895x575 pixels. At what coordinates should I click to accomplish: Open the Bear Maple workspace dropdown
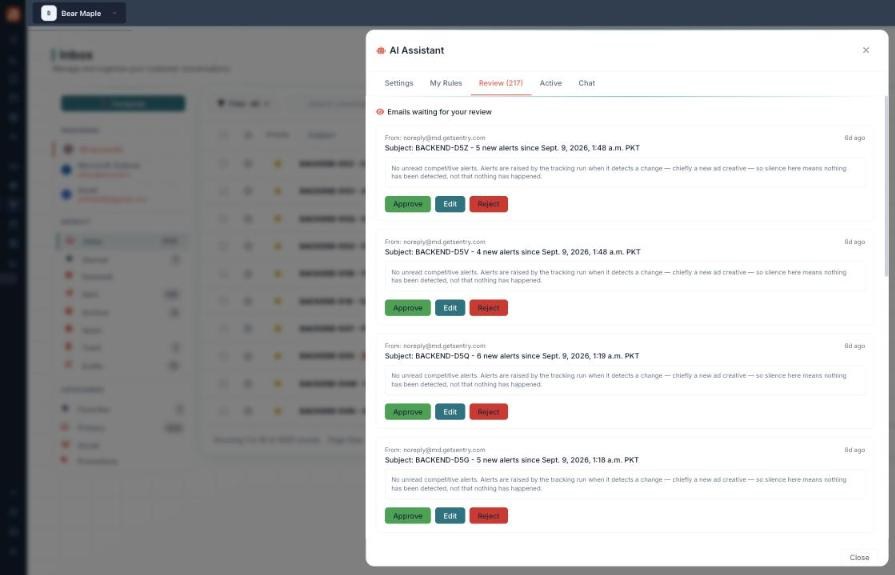tap(79, 13)
